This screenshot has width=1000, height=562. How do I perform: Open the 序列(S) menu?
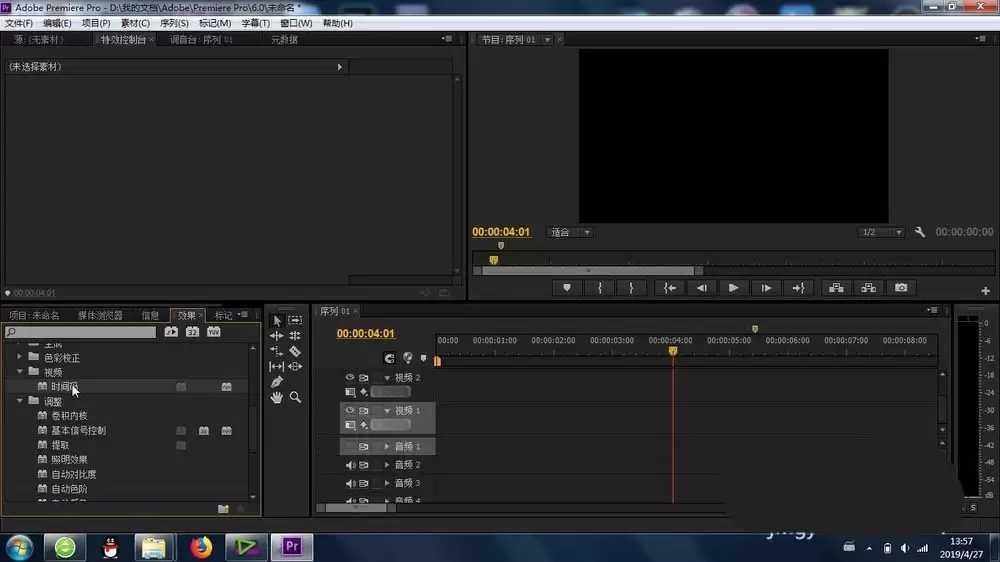pos(173,23)
